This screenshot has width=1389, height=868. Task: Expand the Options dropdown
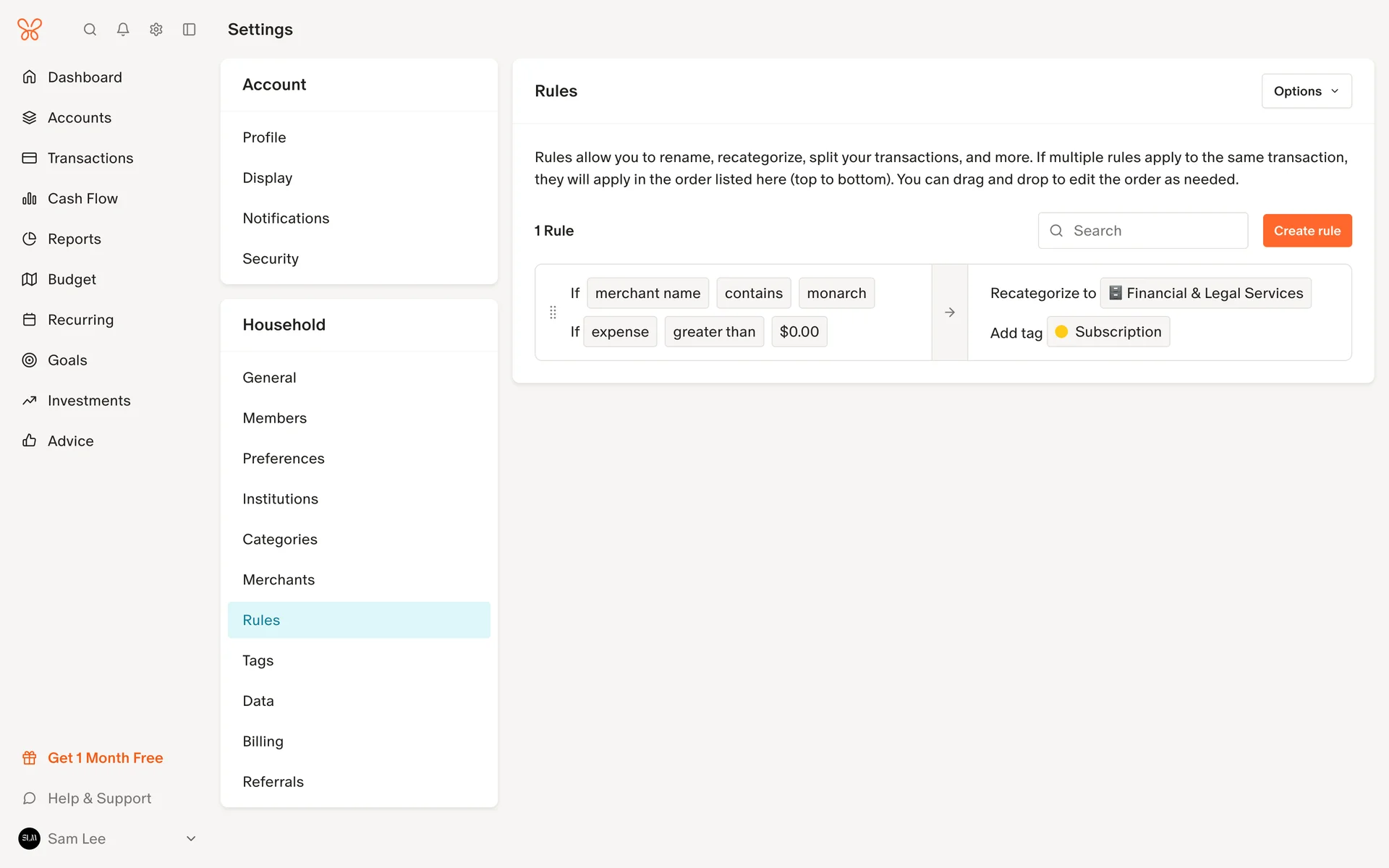click(1306, 91)
